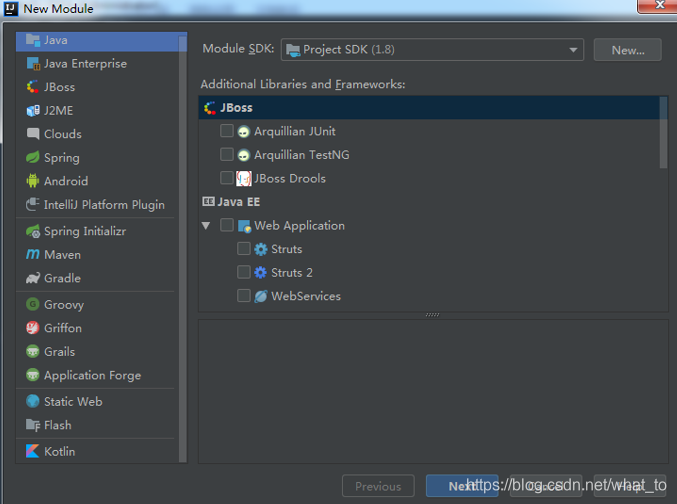Viewport: 677px width, 504px height.
Task: Check the Web Application checkbox
Action: 227,225
